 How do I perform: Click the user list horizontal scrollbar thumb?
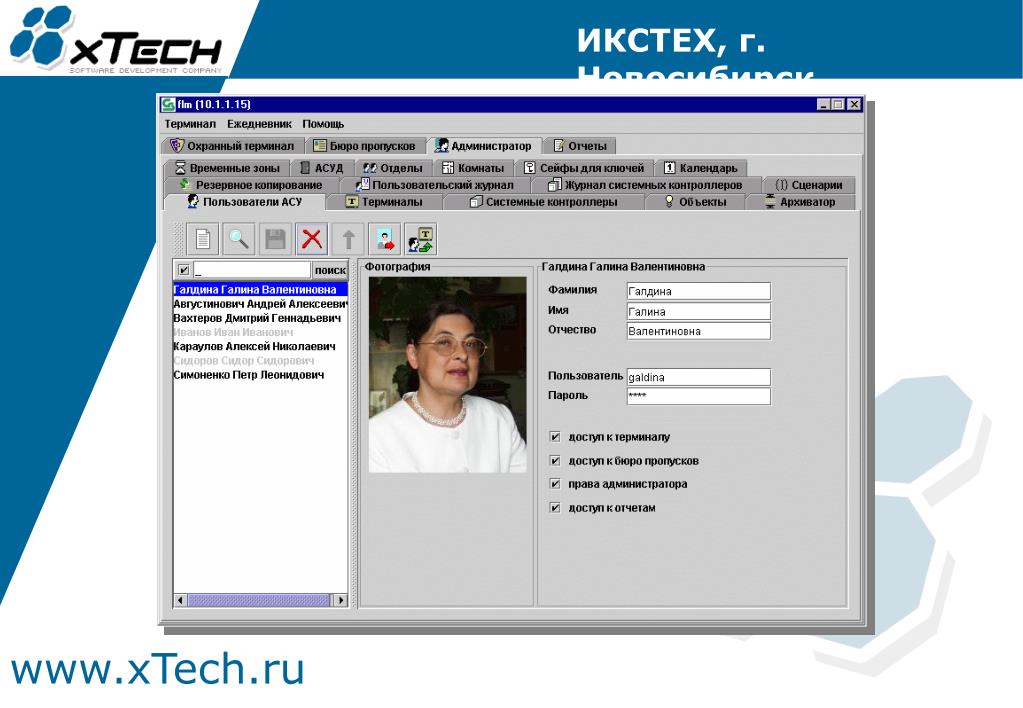pyautogui.click(x=259, y=600)
